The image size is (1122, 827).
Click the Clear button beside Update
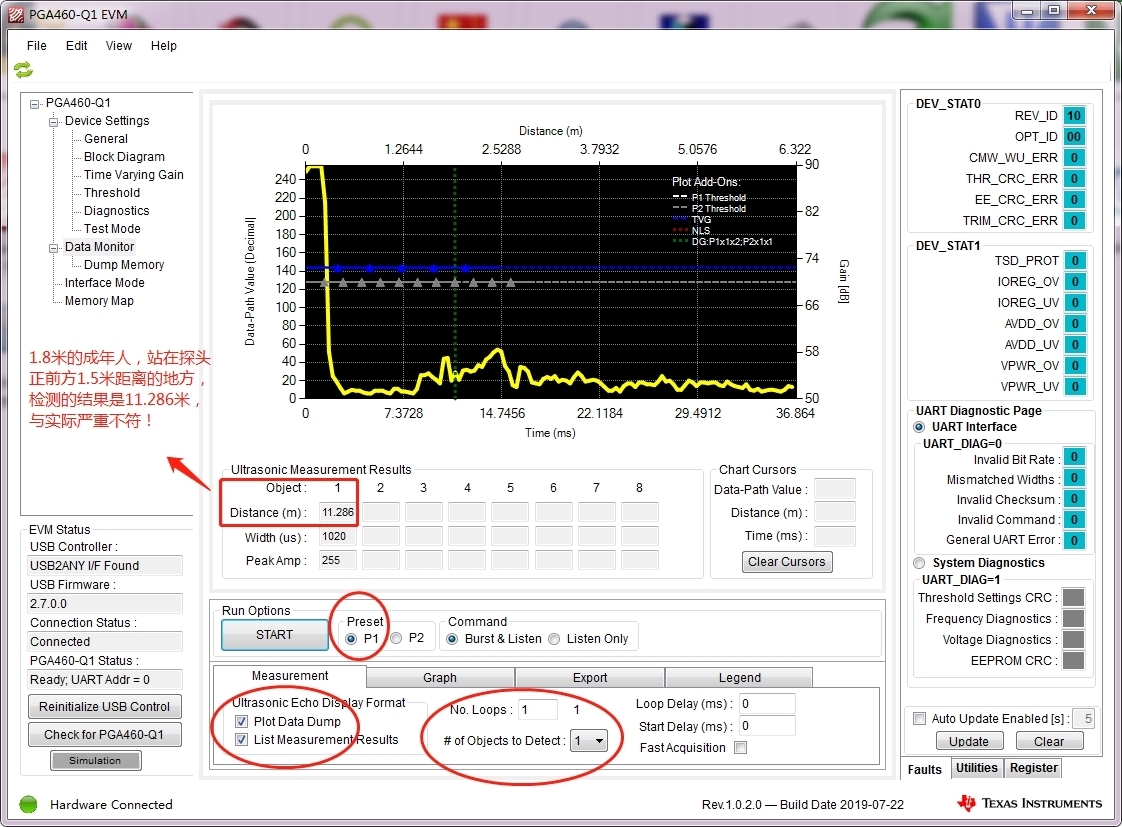1049,742
